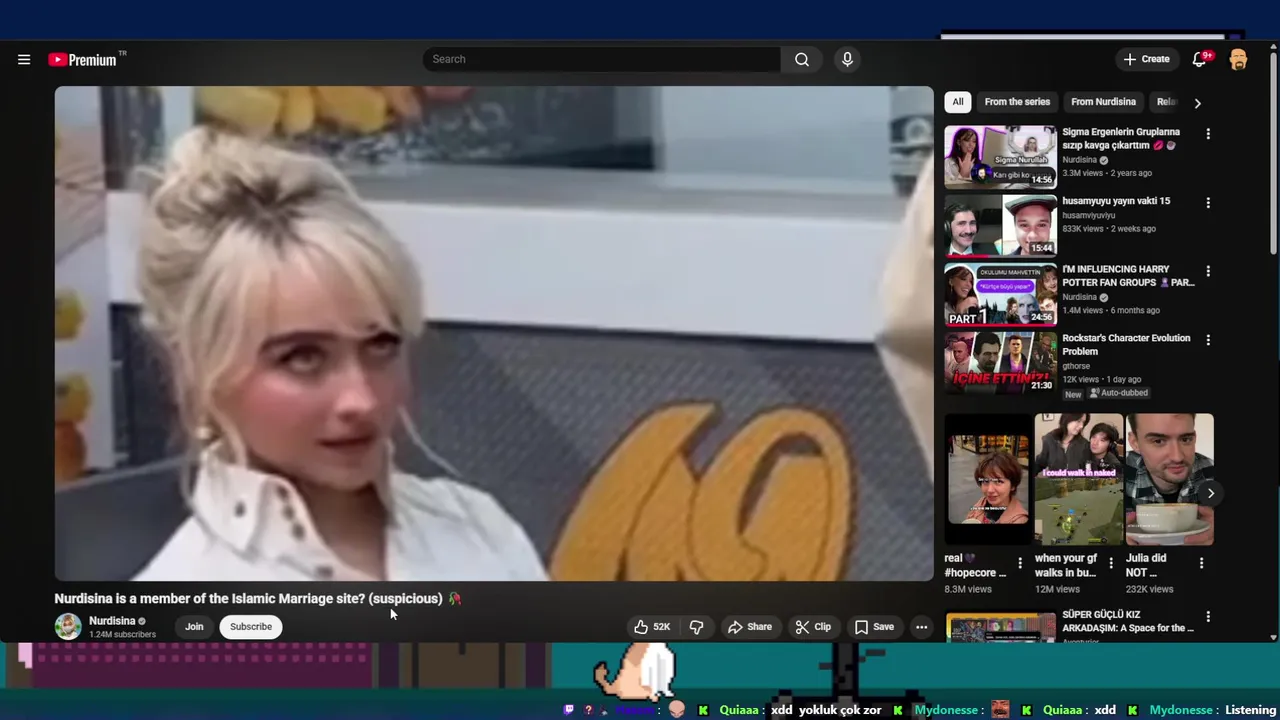Screen dimensions: 1280x720
Task: Share the video
Action: [750, 627]
